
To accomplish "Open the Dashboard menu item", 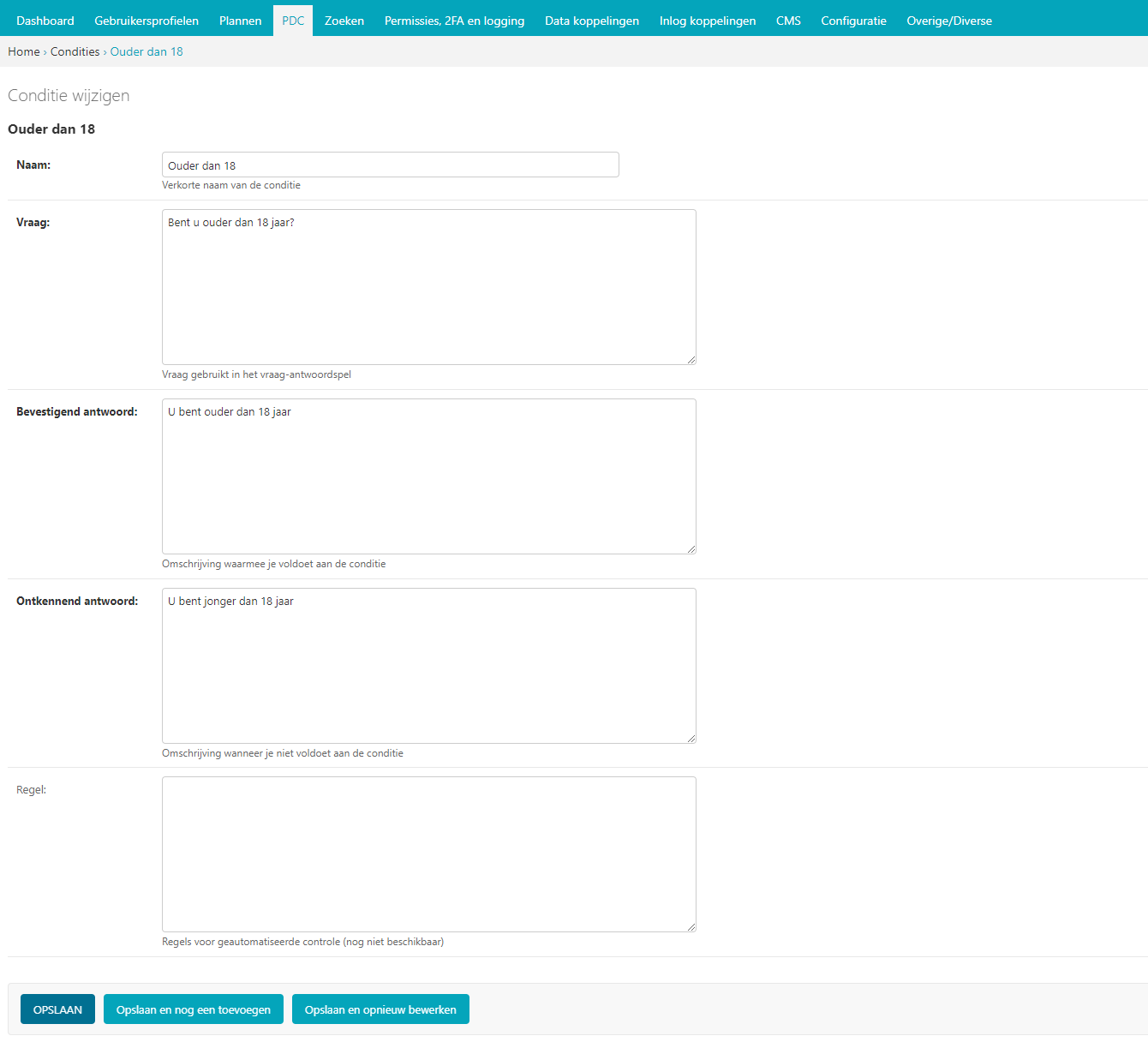I will [45, 21].
